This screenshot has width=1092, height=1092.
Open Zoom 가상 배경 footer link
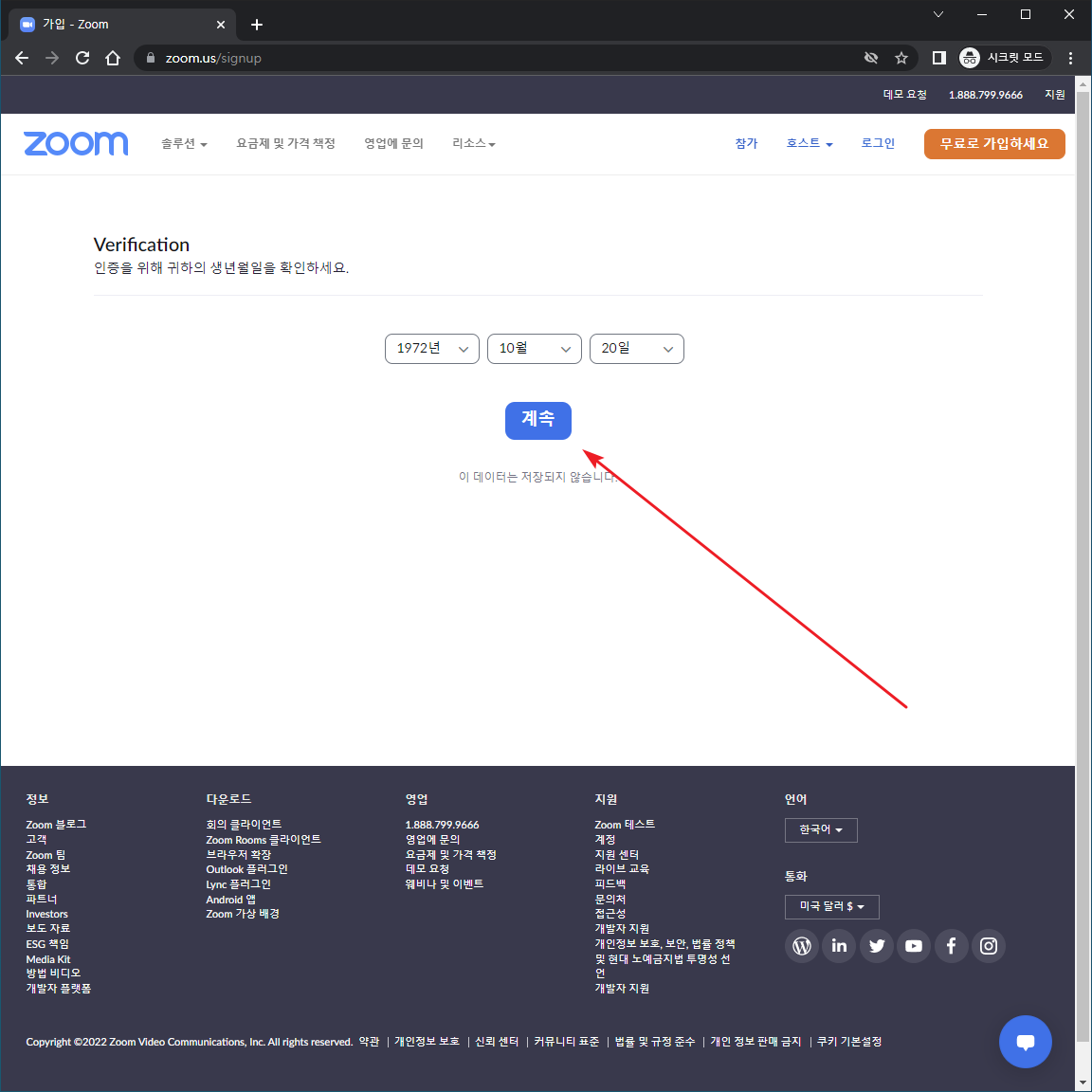click(243, 915)
